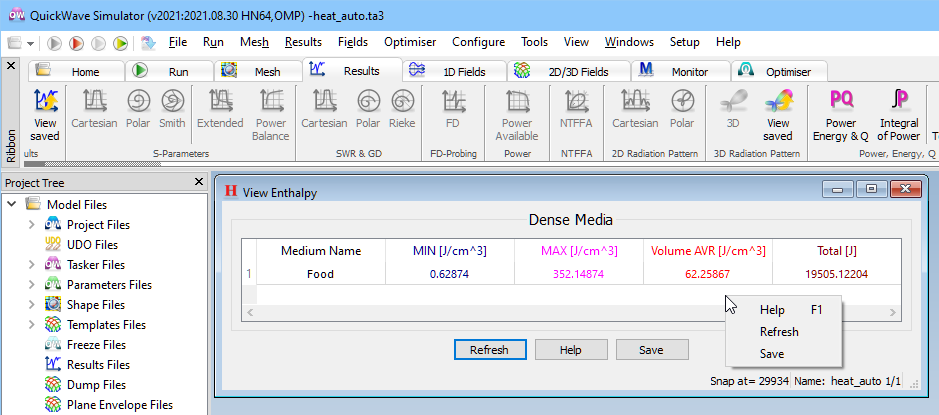Switch to the Home ribbon tab
939x415 pixels.
click(77, 71)
